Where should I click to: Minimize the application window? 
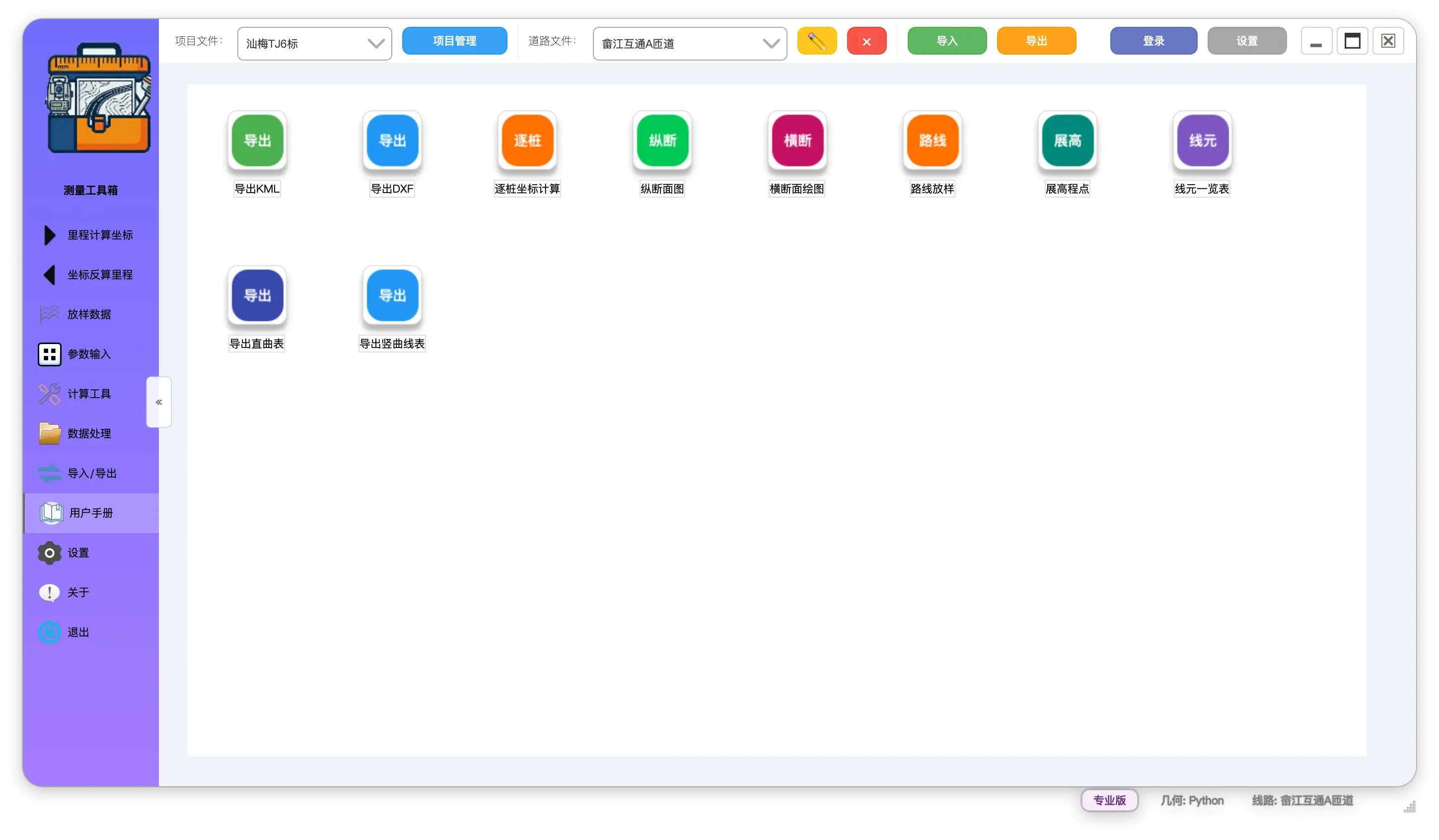[x=1316, y=41]
